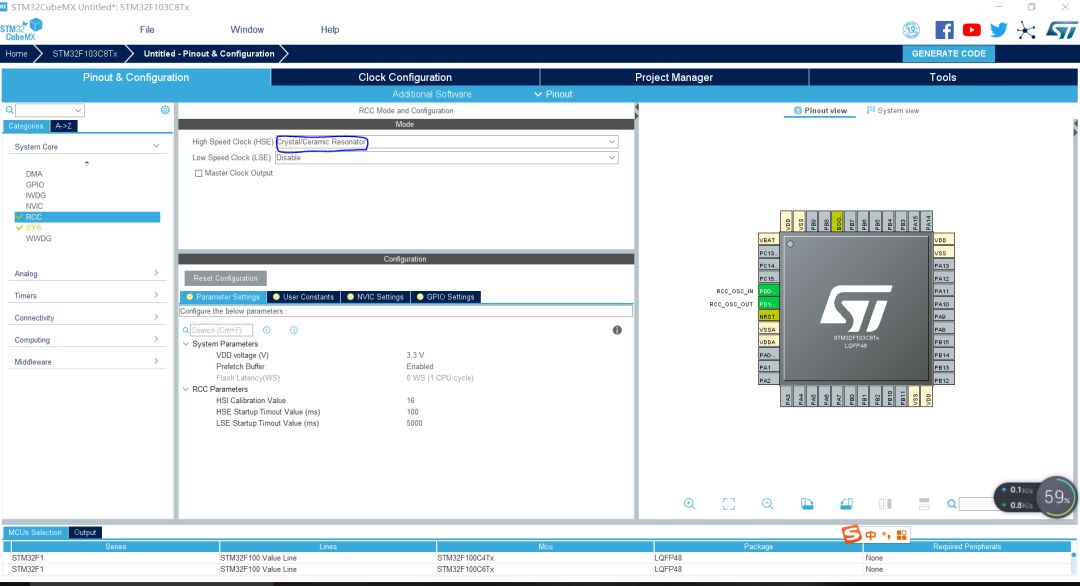Switch to the A->Z listing
The width and height of the screenshot is (1080, 586).
63,126
